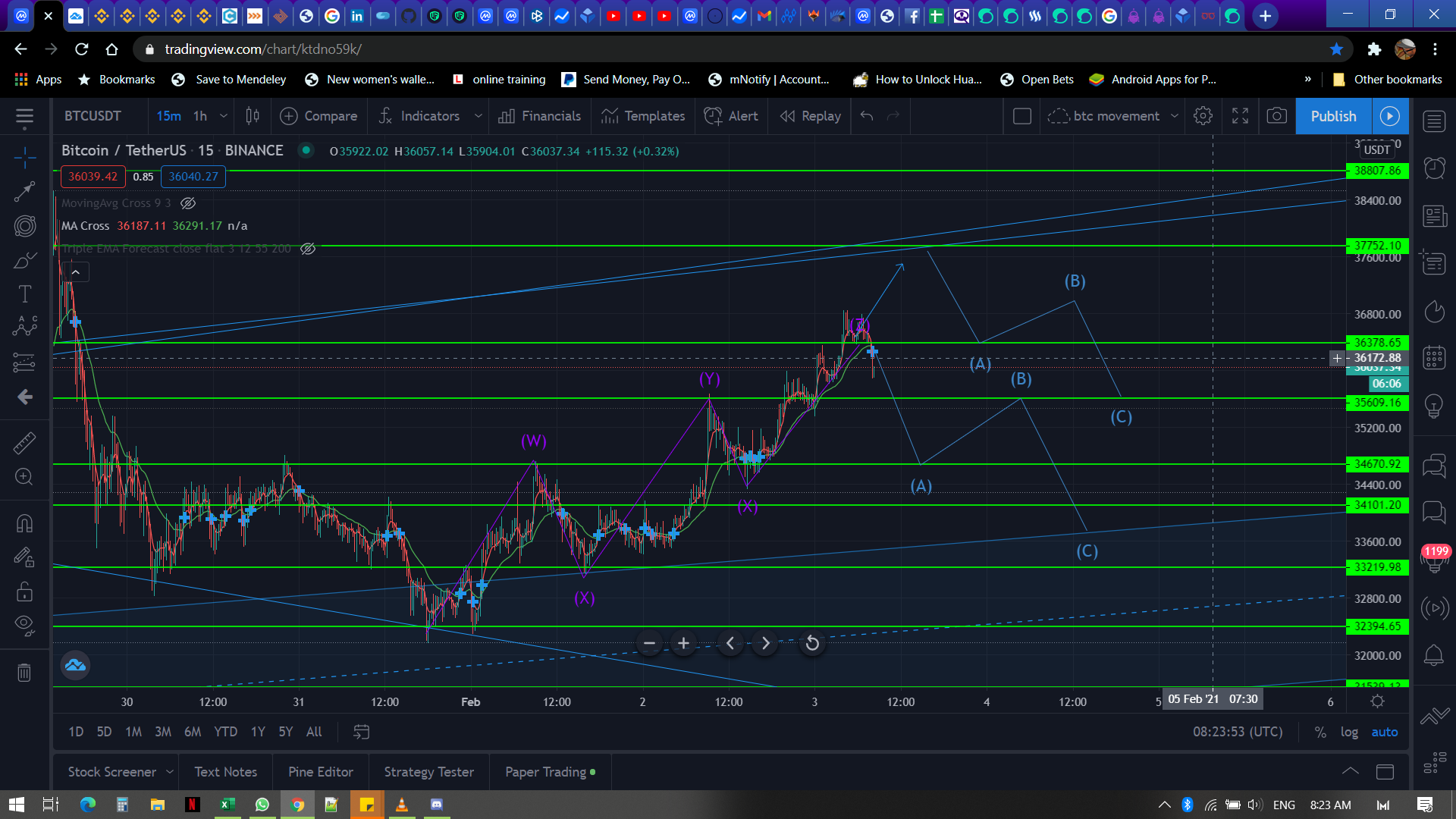Show the hidden Triple EMA Forecast indicator
Image resolution: width=1456 pixels, height=819 pixels.
click(x=308, y=249)
